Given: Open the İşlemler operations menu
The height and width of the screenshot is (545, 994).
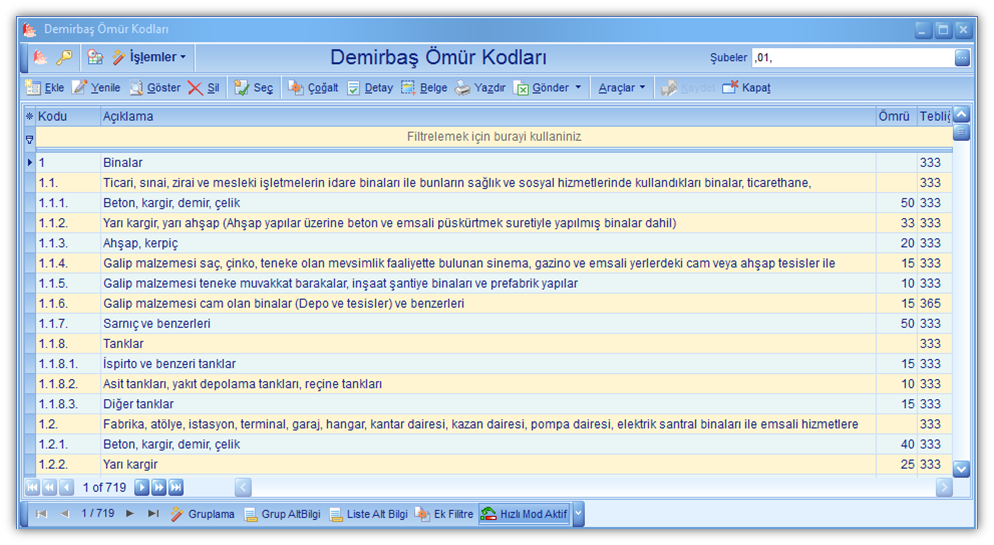Looking at the screenshot, I should coord(149,58).
